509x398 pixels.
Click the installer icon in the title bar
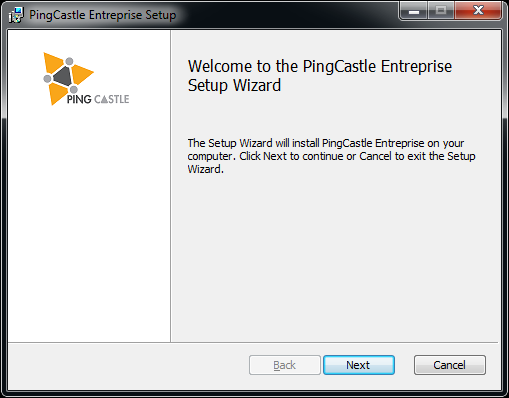16,15
